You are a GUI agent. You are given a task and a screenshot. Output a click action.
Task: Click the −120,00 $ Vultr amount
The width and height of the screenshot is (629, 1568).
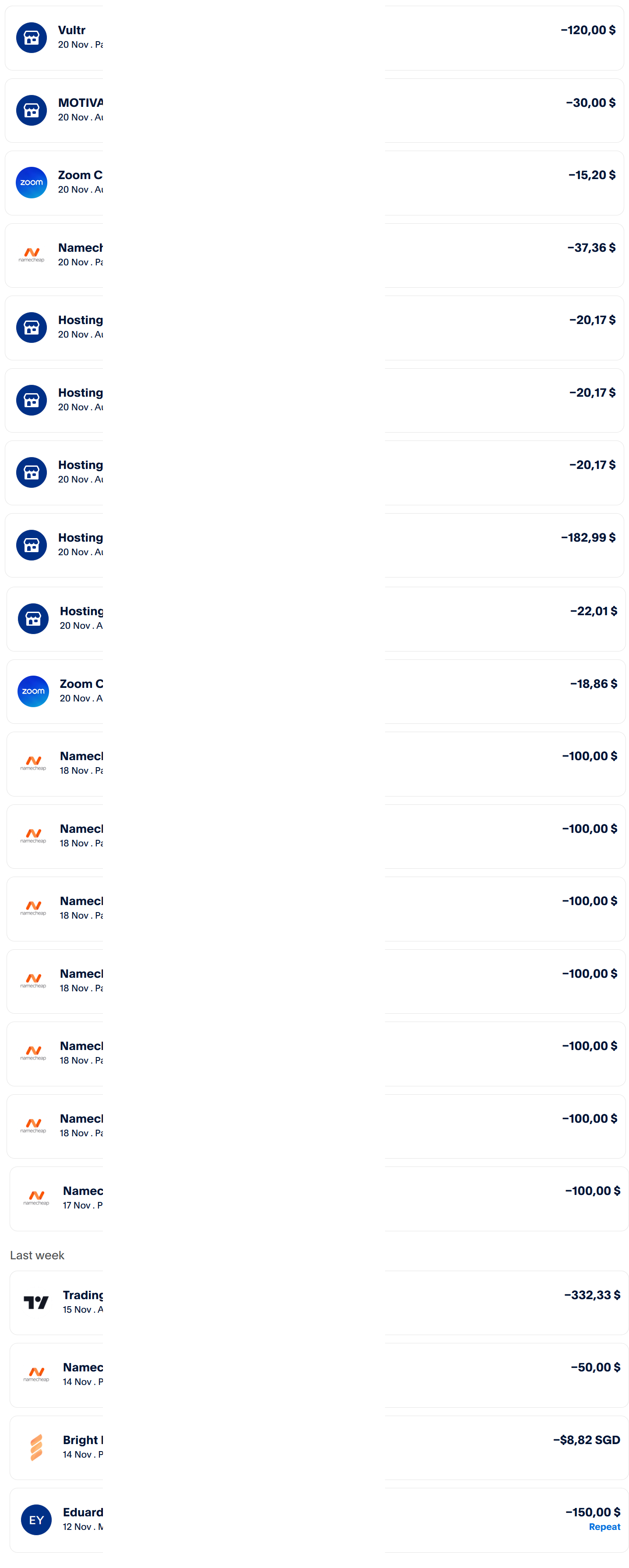(587, 31)
